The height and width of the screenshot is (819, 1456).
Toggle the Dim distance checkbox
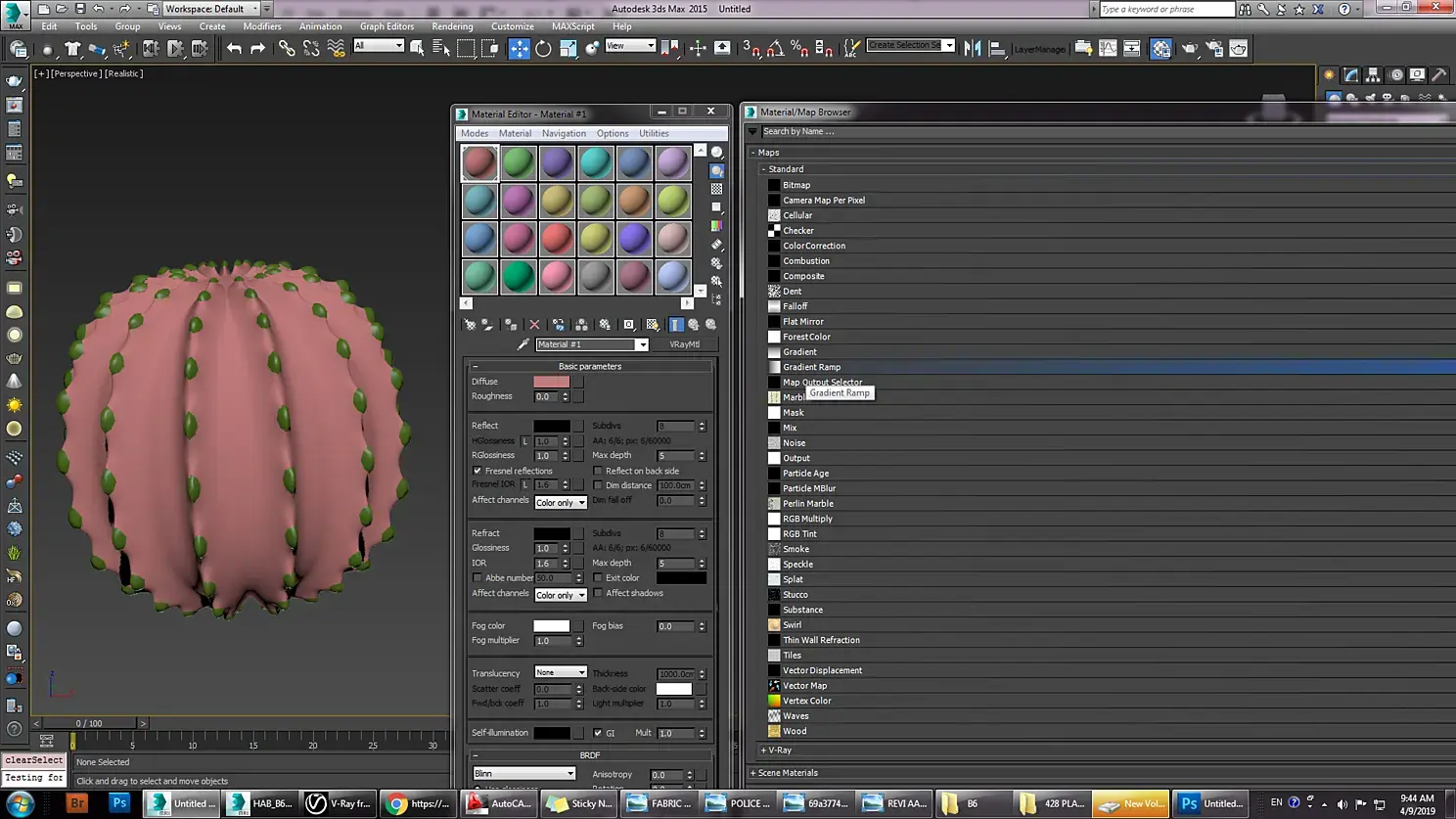point(598,485)
